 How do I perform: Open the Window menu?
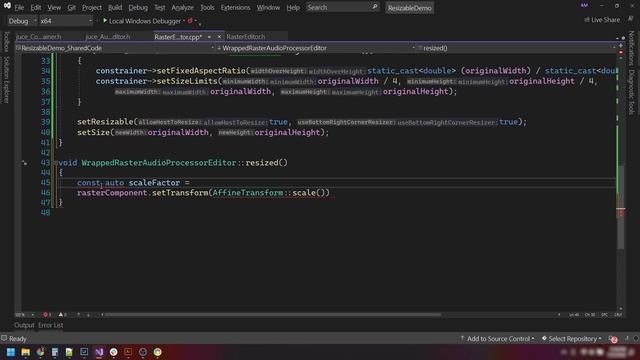click(268, 7)
